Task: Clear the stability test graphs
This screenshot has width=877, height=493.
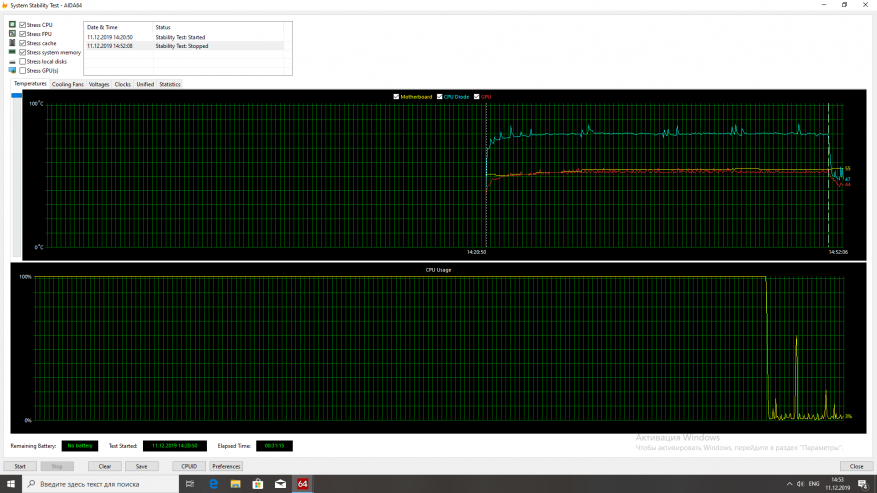Action: 105,466
